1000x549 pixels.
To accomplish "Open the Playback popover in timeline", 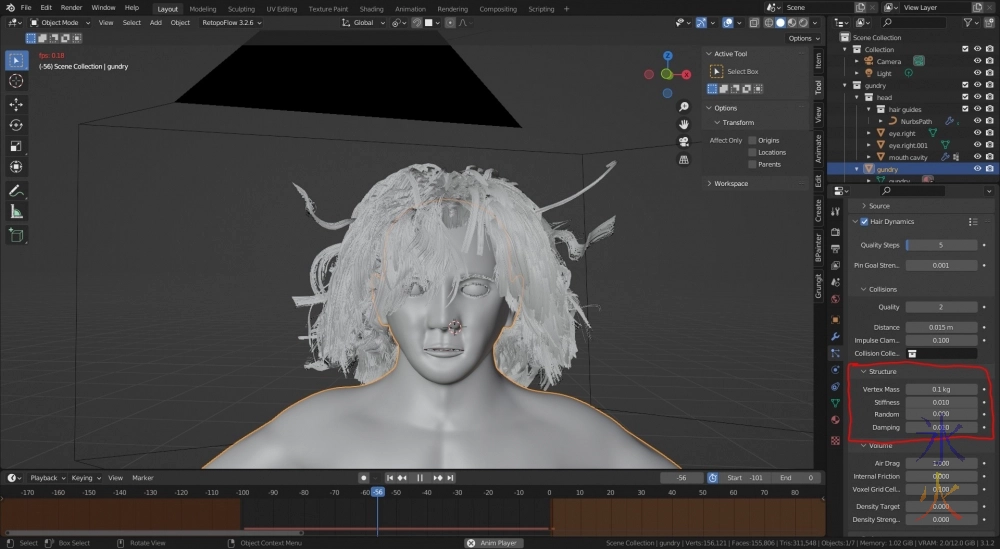I will 46,478.
